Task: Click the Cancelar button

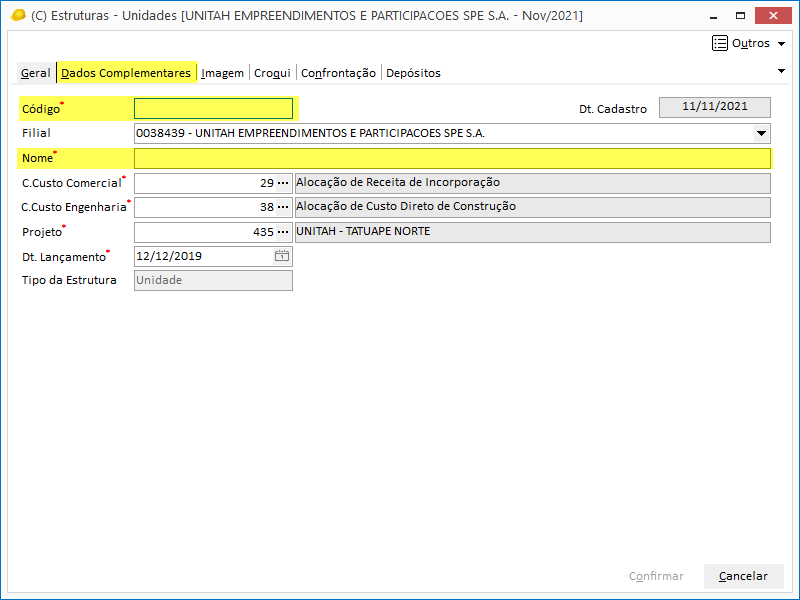Action: (x=743, y=576)
